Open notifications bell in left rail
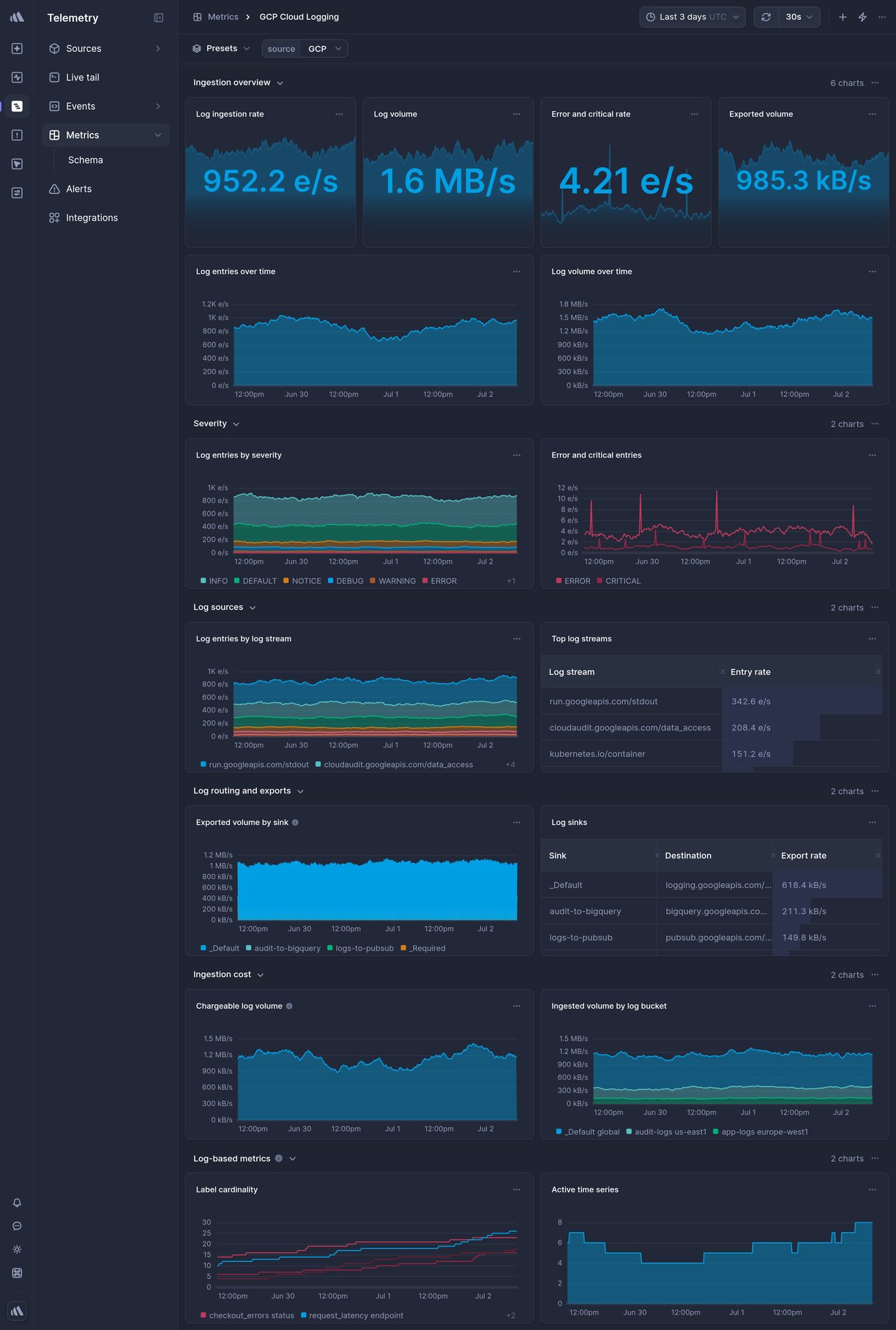 [x=17, y=1203]
